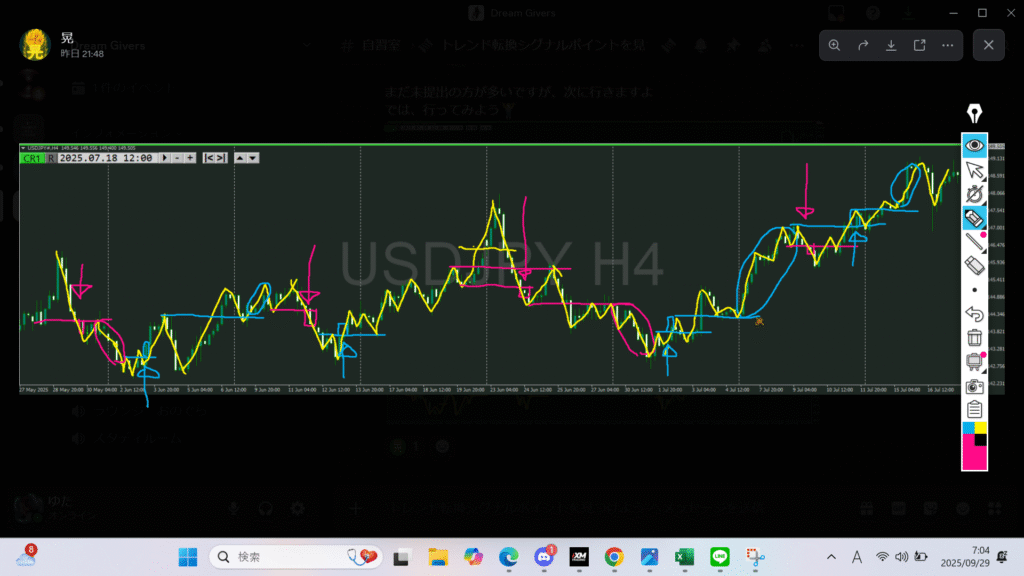Show hidden system tray icons chevron

pyautogui.click(x=832, y=557)
